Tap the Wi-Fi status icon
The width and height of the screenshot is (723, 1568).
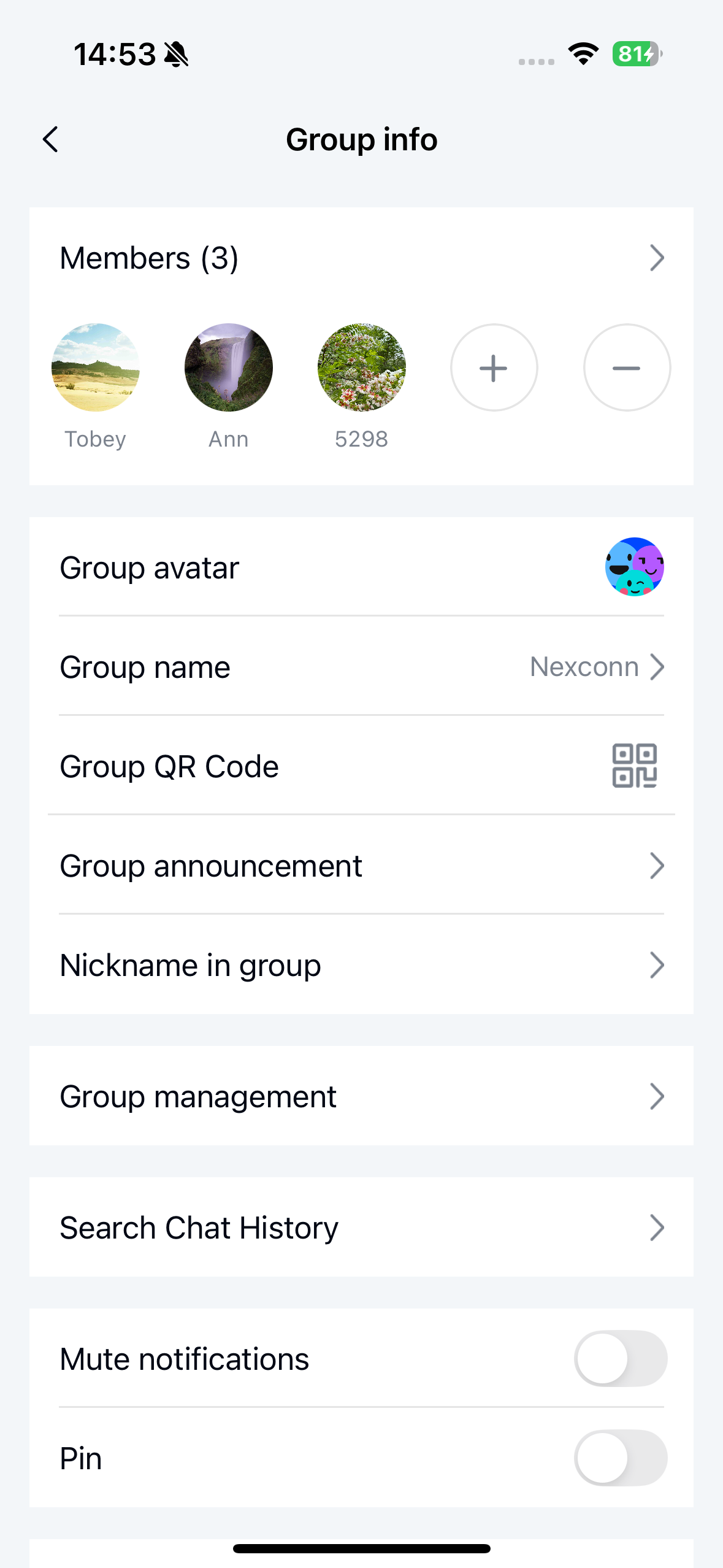[x=583, y=54]
